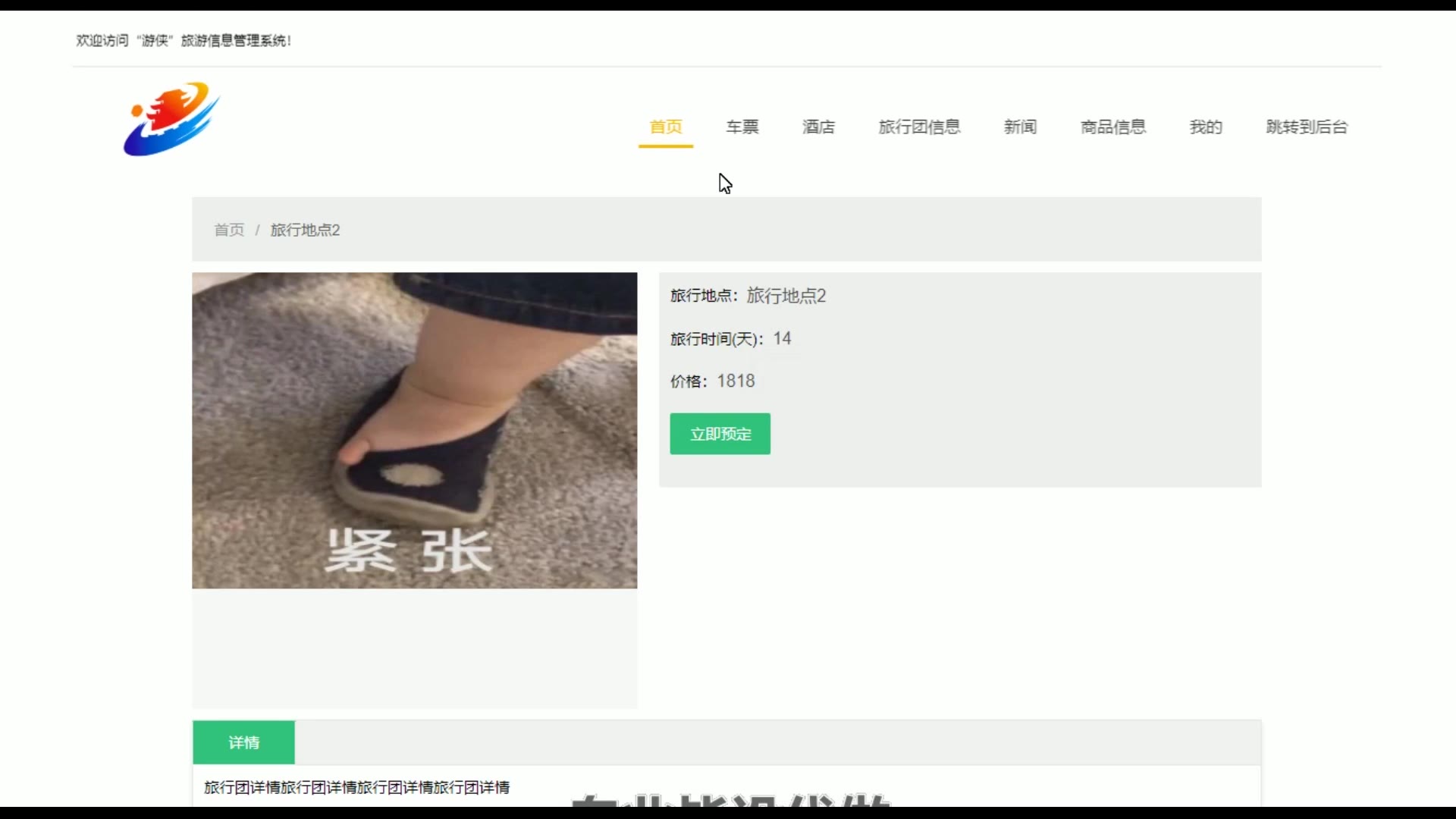Open the 新闻 page
This screenshot has width=1456, height=819.
pos(1020,127)
